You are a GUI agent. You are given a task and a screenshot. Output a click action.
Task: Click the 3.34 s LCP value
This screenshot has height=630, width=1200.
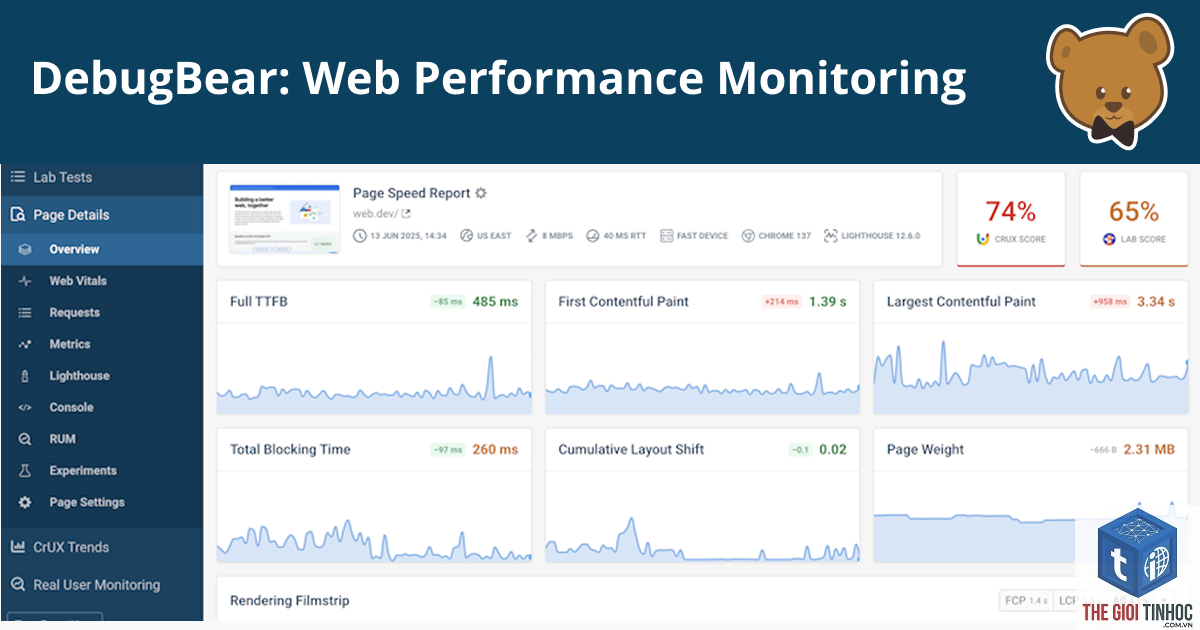point(1157,301)
